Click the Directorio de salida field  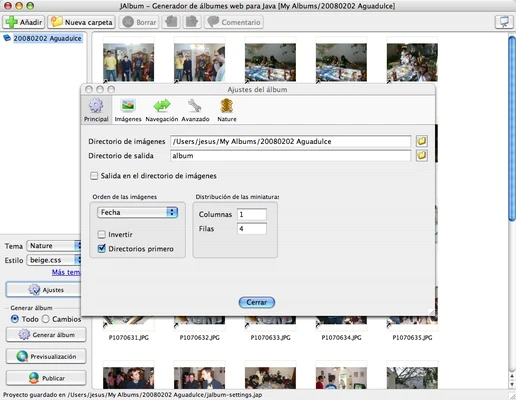coord(290,156)
